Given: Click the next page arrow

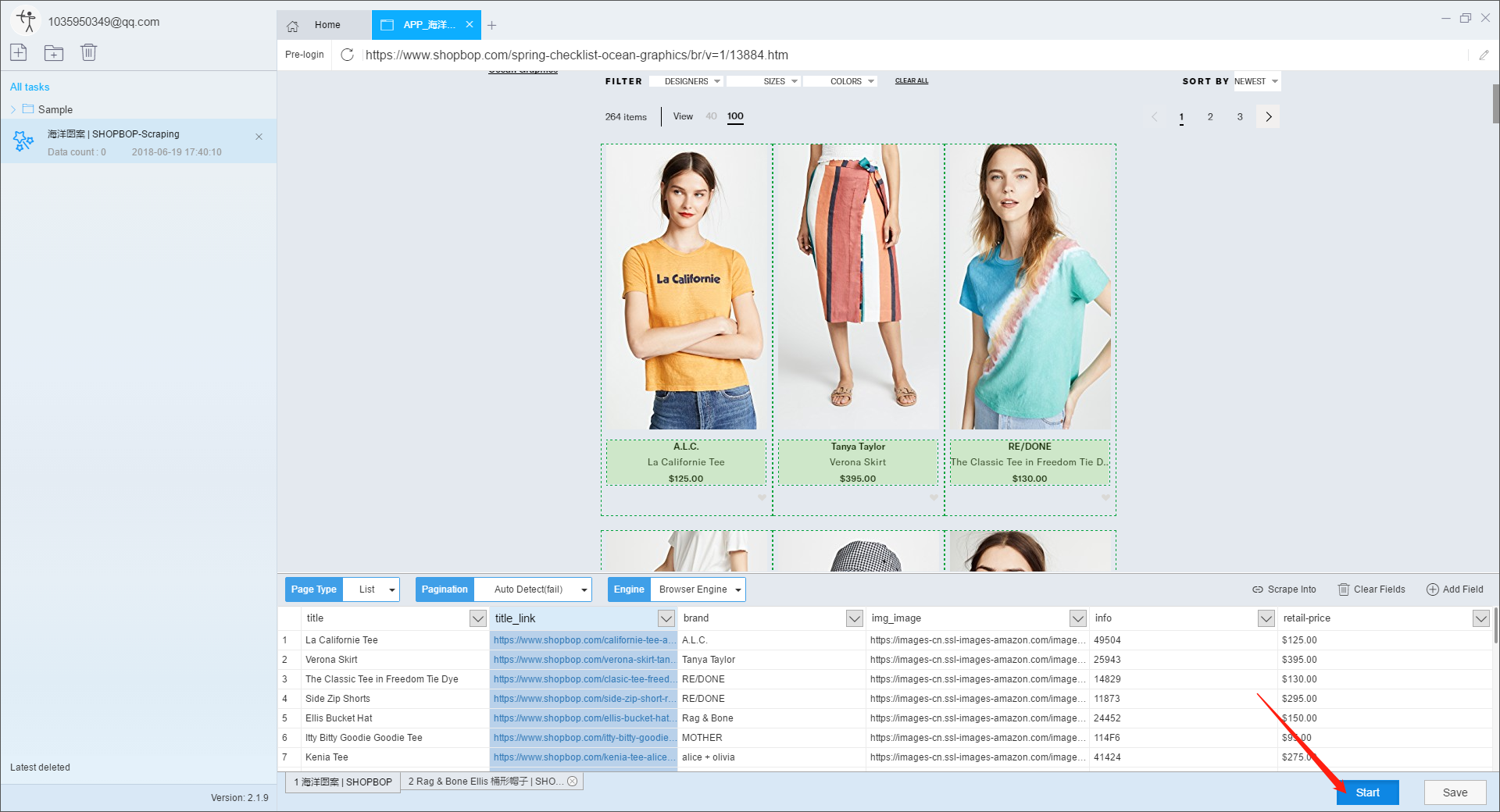Looking at the screenshot, I should click(x=1269, y=117).
